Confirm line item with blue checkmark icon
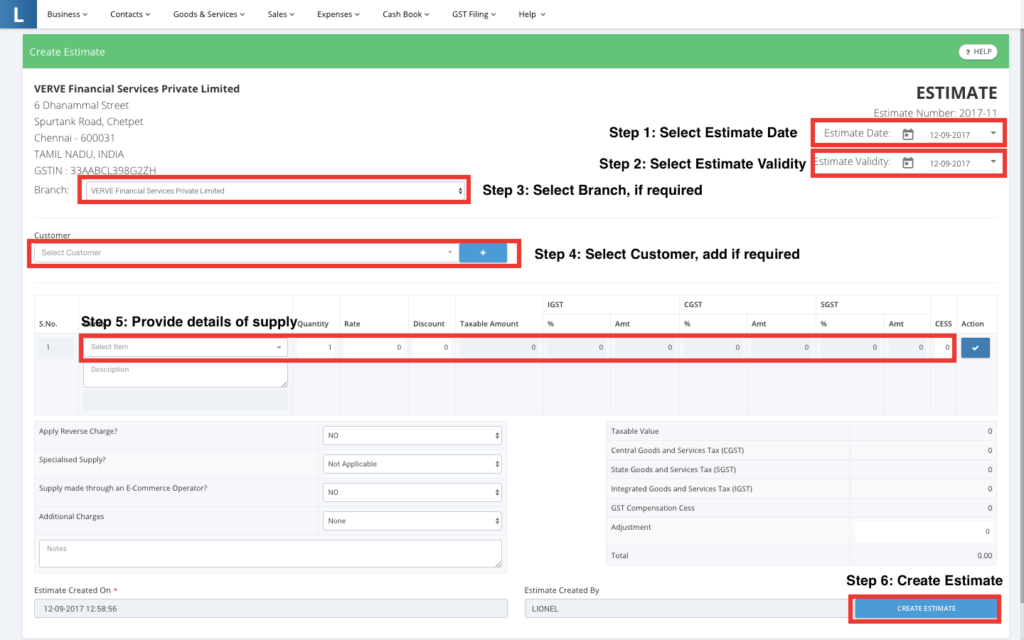The height and width of the screenshot is (640, 1024). click(x=975, y=347)
